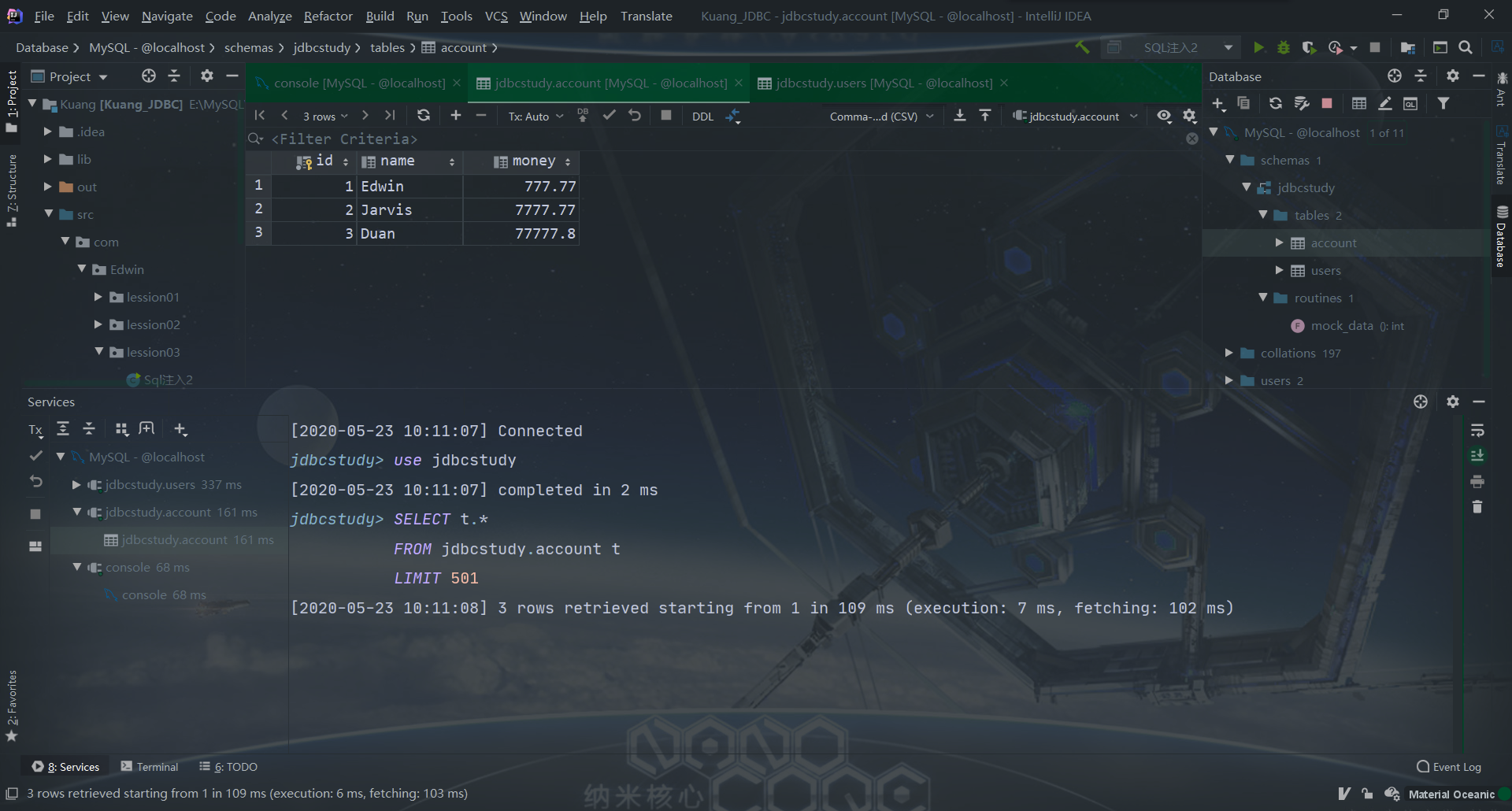Reload the account table data grid
Viewport: 1512px width, 811px height.
(424, 116)
